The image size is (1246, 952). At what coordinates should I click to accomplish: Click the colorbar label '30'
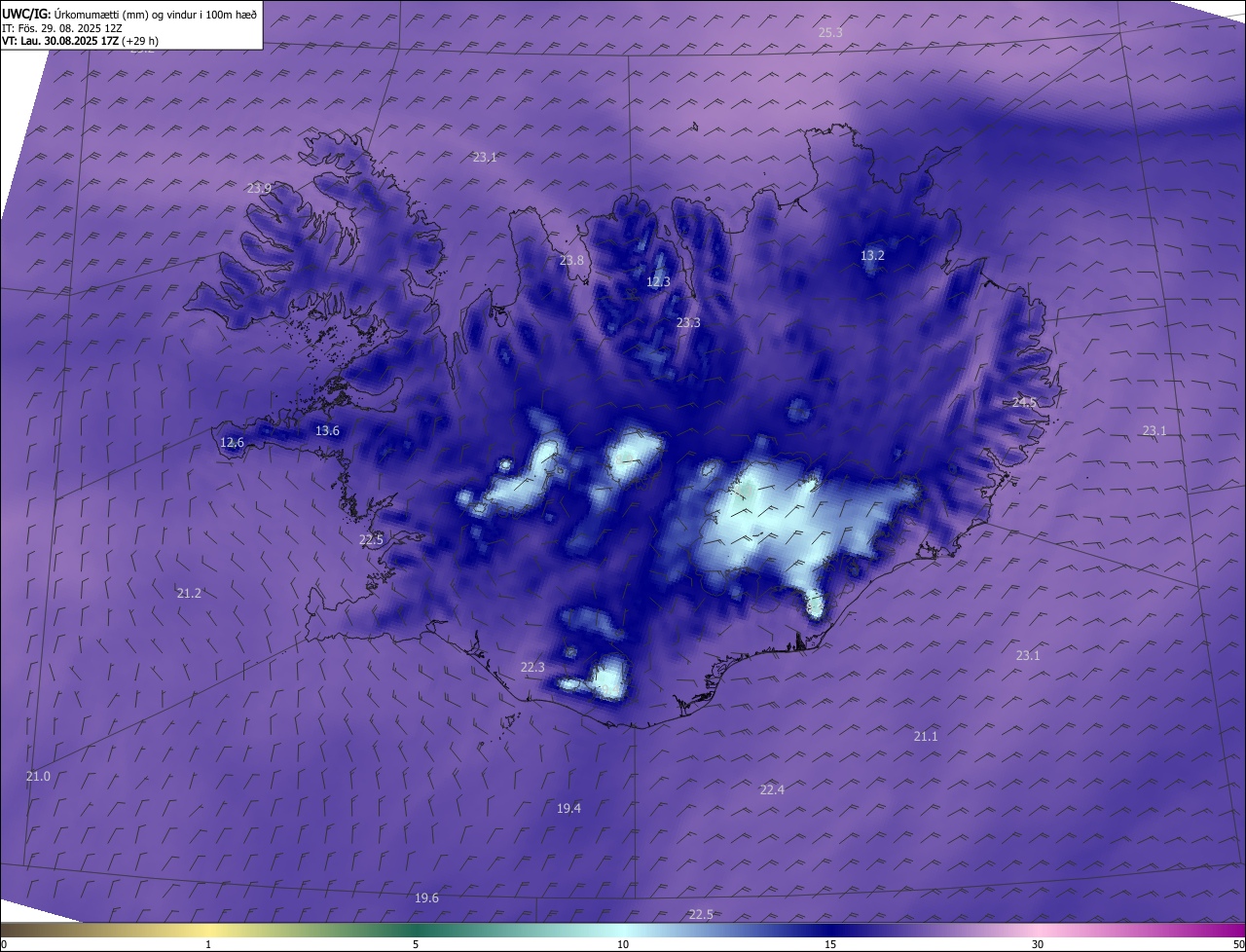pyautogui.click(x=1038, y=945)
